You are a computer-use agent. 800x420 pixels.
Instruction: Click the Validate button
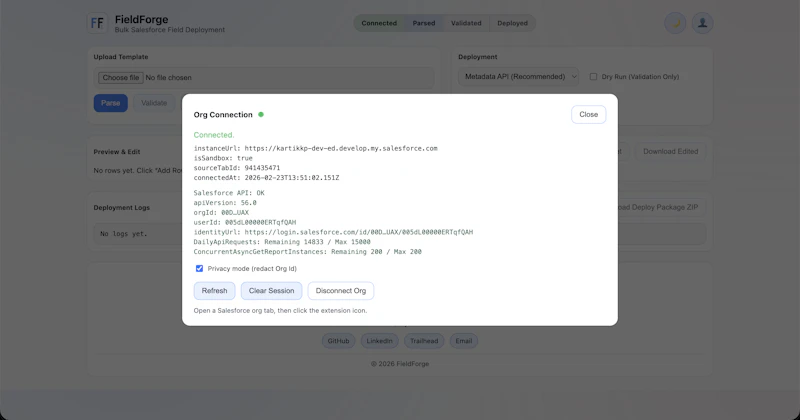(x=154, y=103)
